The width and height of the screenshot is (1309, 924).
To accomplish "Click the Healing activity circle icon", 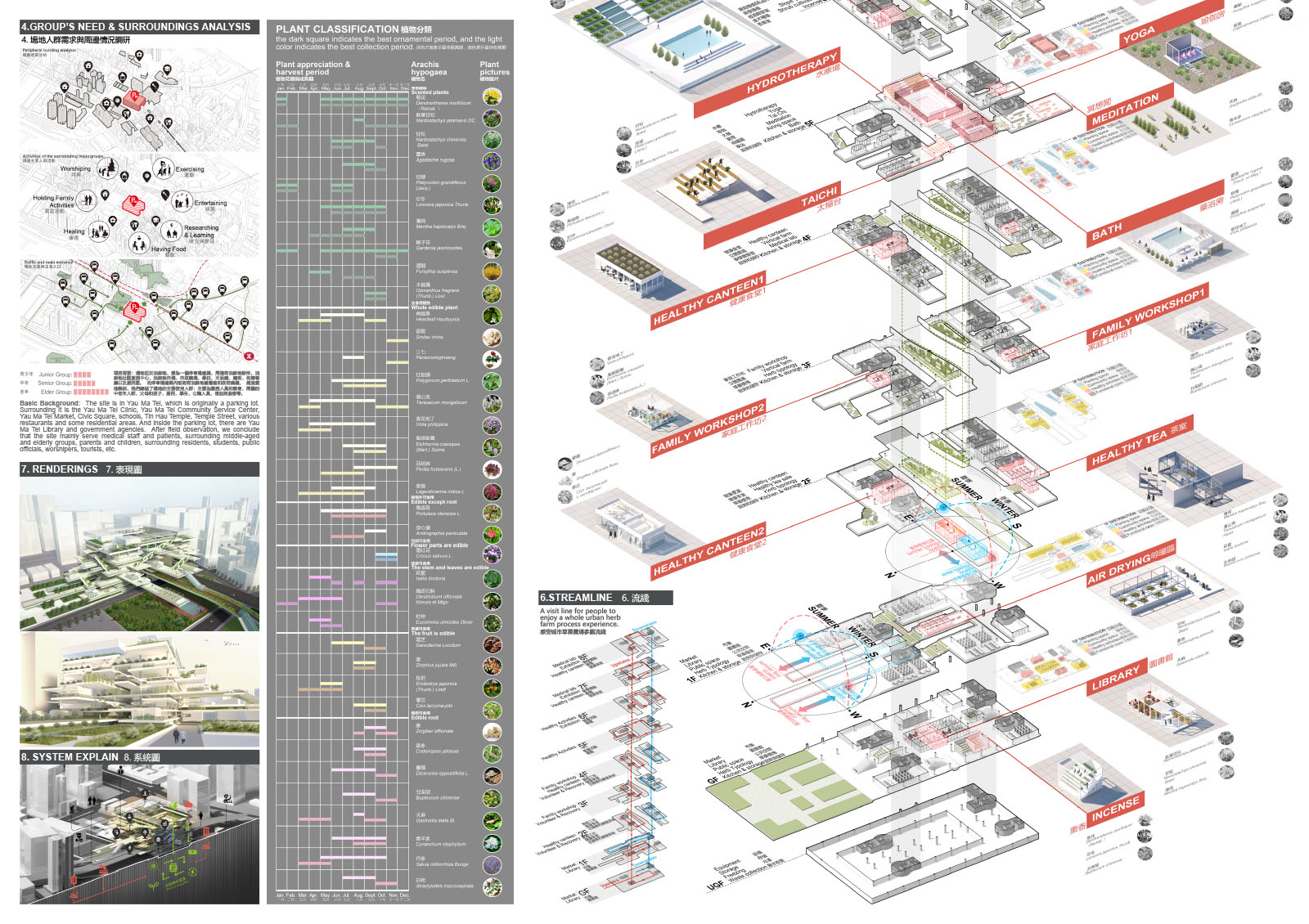I will coord(98,232).
